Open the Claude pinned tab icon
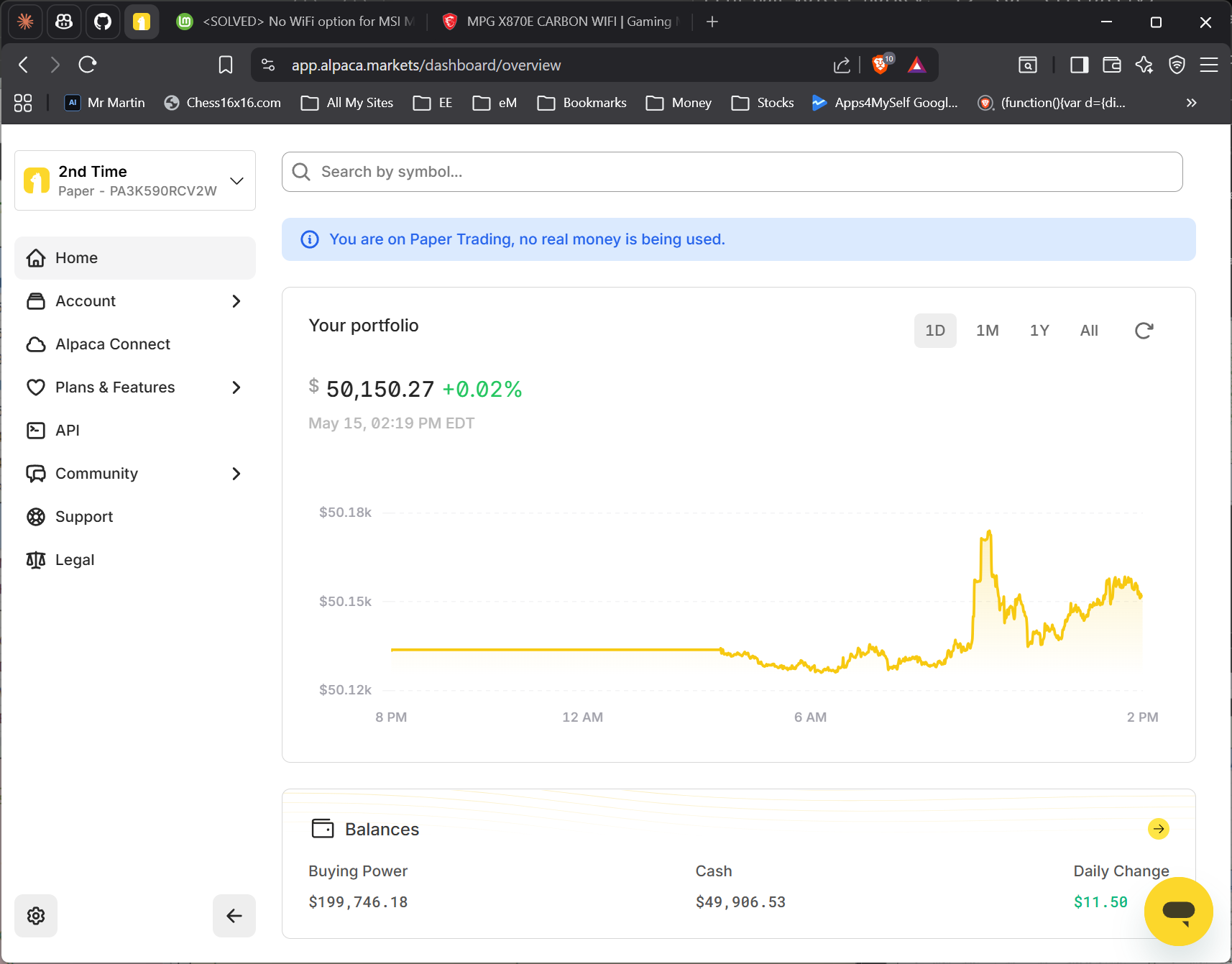Screen dimensions: 1232x964 click(25, 22)
